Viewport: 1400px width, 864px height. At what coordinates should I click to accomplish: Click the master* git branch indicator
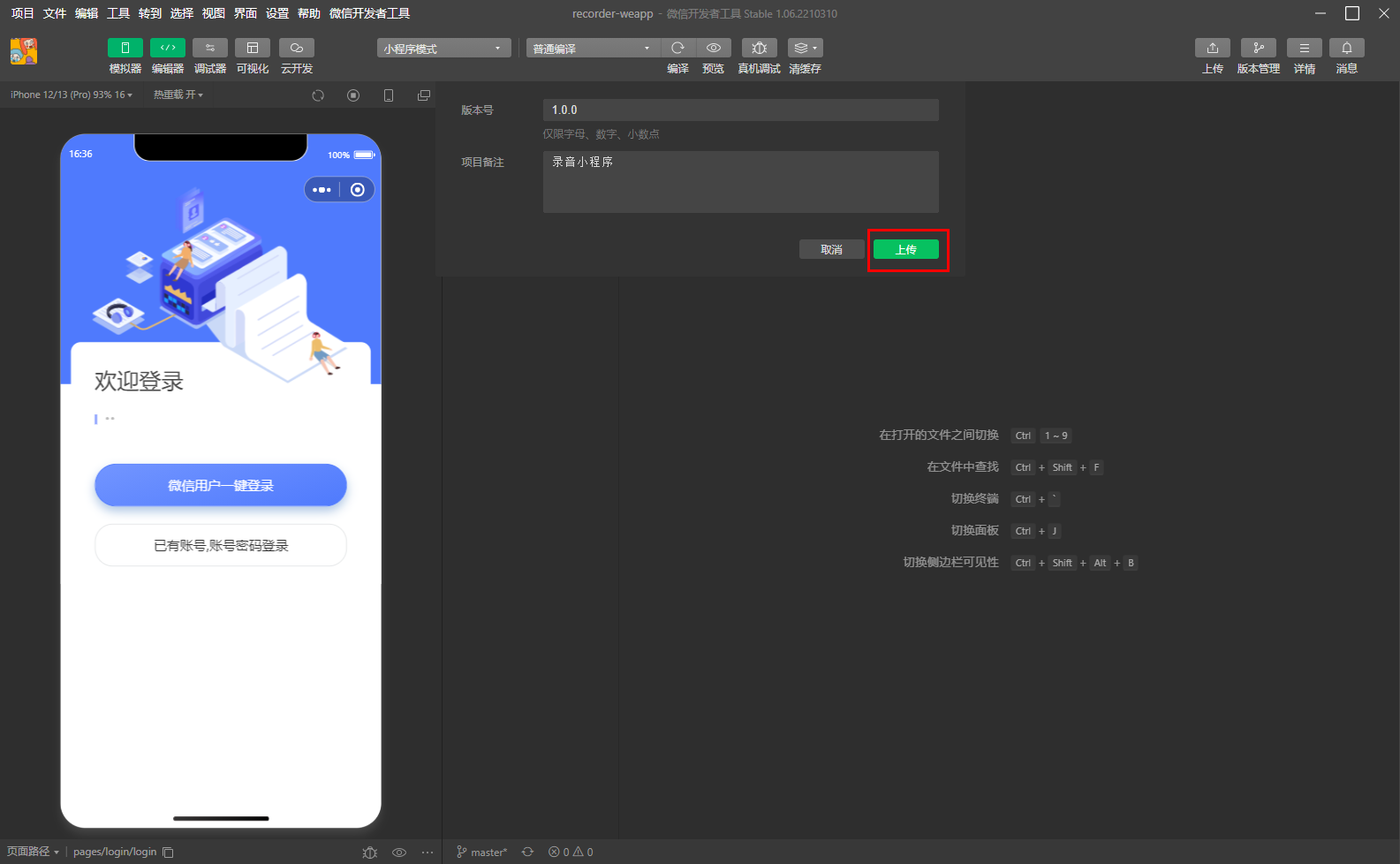click(x=481, y=853)
